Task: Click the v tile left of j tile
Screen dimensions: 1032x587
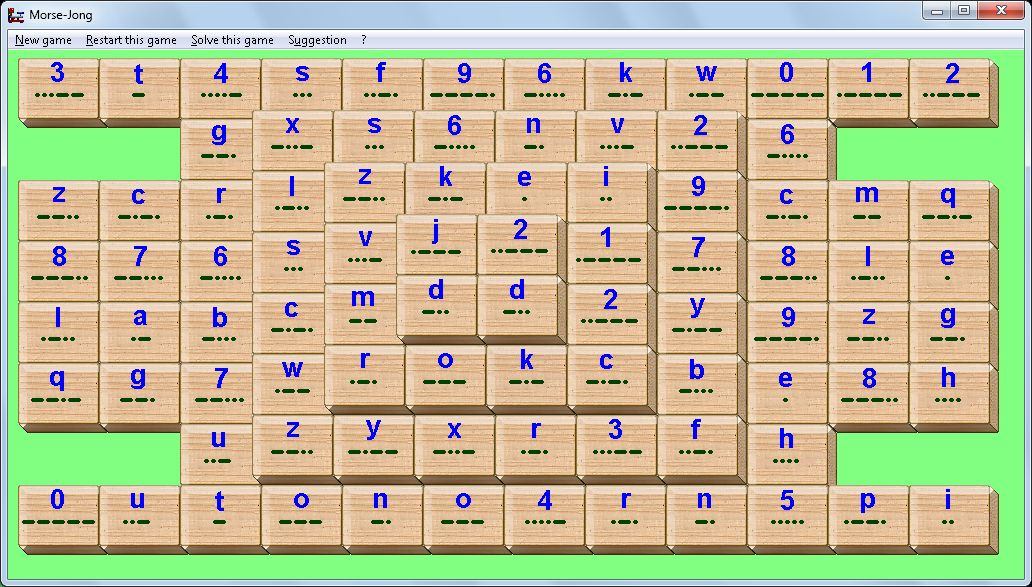Action: click(361, 252)
